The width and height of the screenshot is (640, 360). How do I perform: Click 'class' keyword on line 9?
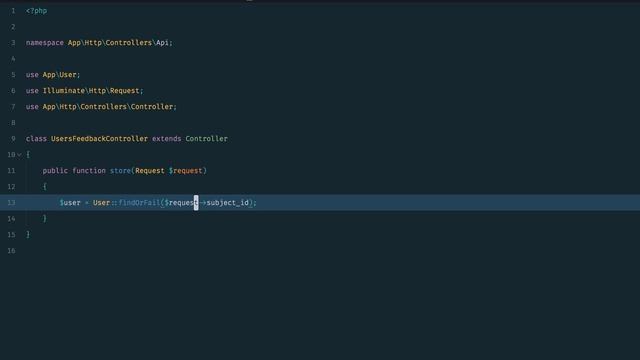36,139
